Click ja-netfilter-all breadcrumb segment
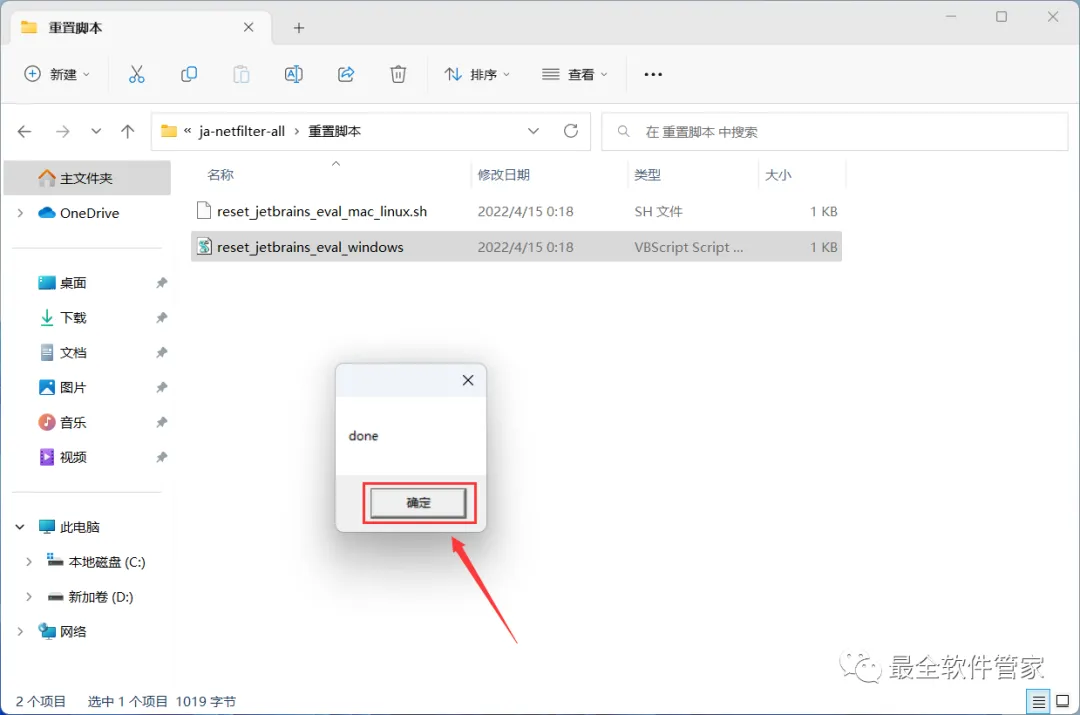 coord(242,132)
